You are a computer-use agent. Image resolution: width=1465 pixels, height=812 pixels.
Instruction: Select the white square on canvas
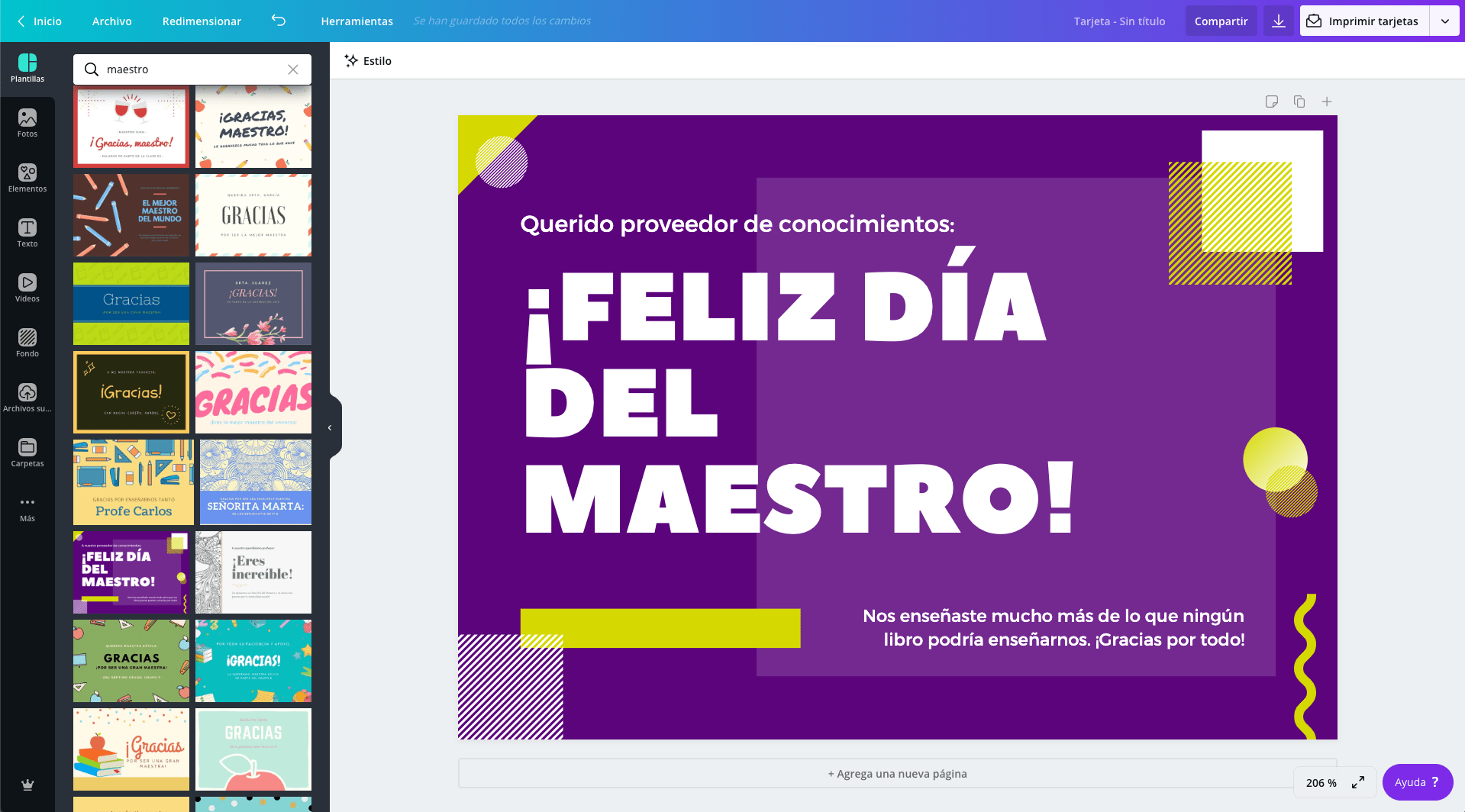pyautogui.click(x=1262, y=191)
